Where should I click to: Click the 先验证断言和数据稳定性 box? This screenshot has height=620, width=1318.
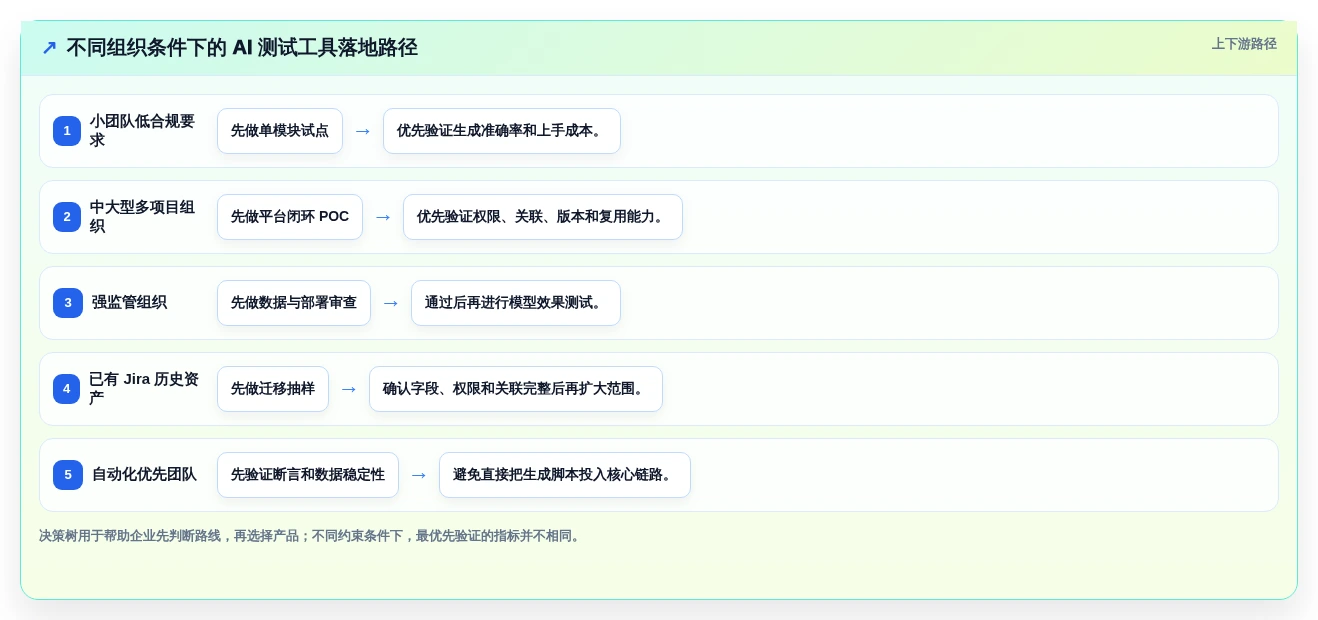click(x=308, y=475)
